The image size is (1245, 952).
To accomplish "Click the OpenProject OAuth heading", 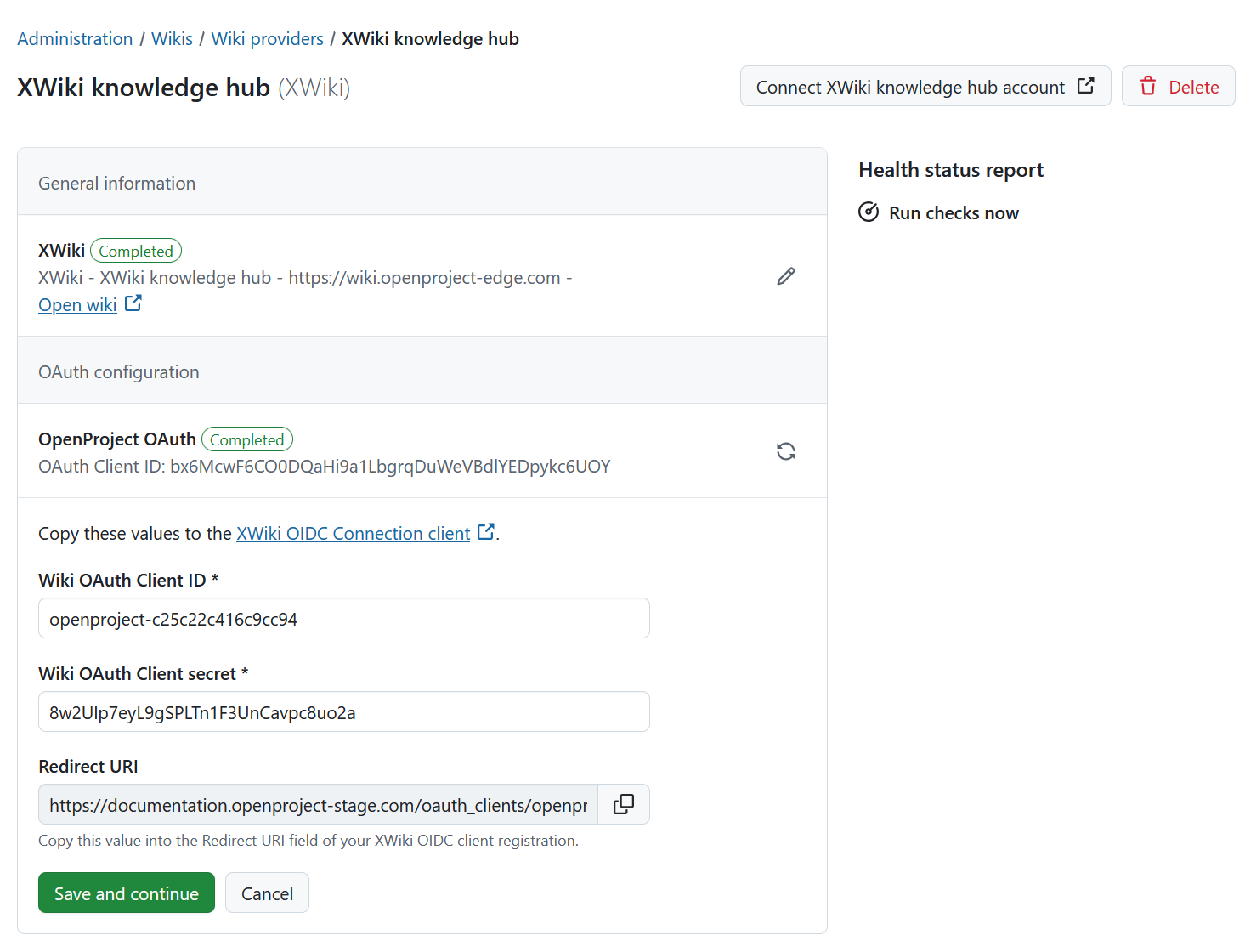I will pos(117,439).
